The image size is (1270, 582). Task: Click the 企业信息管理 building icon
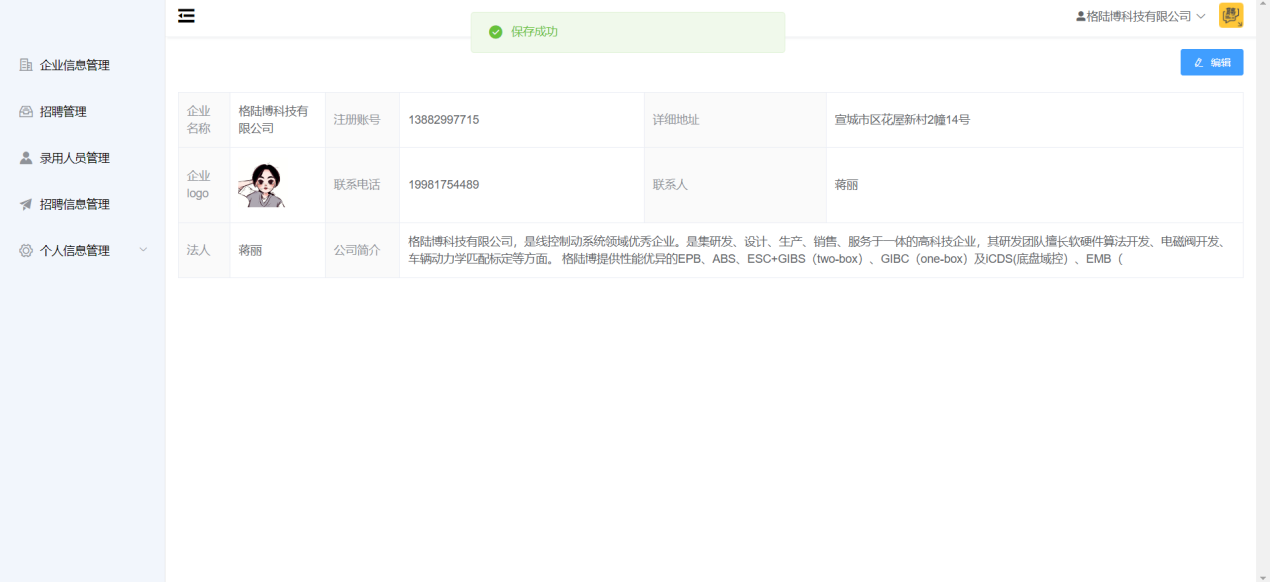[26, 65]
